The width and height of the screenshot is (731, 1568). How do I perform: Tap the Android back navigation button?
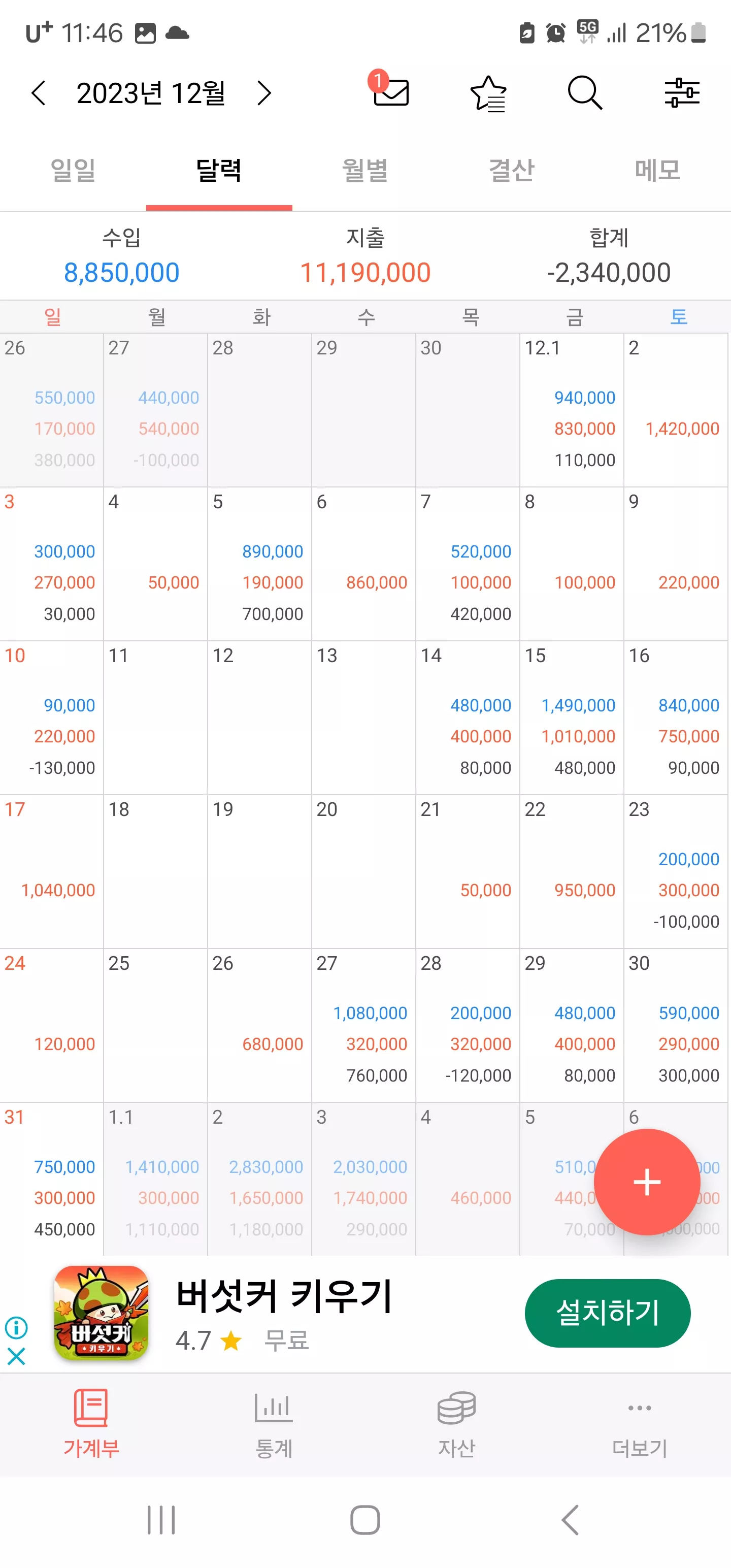coord(570,1520)
